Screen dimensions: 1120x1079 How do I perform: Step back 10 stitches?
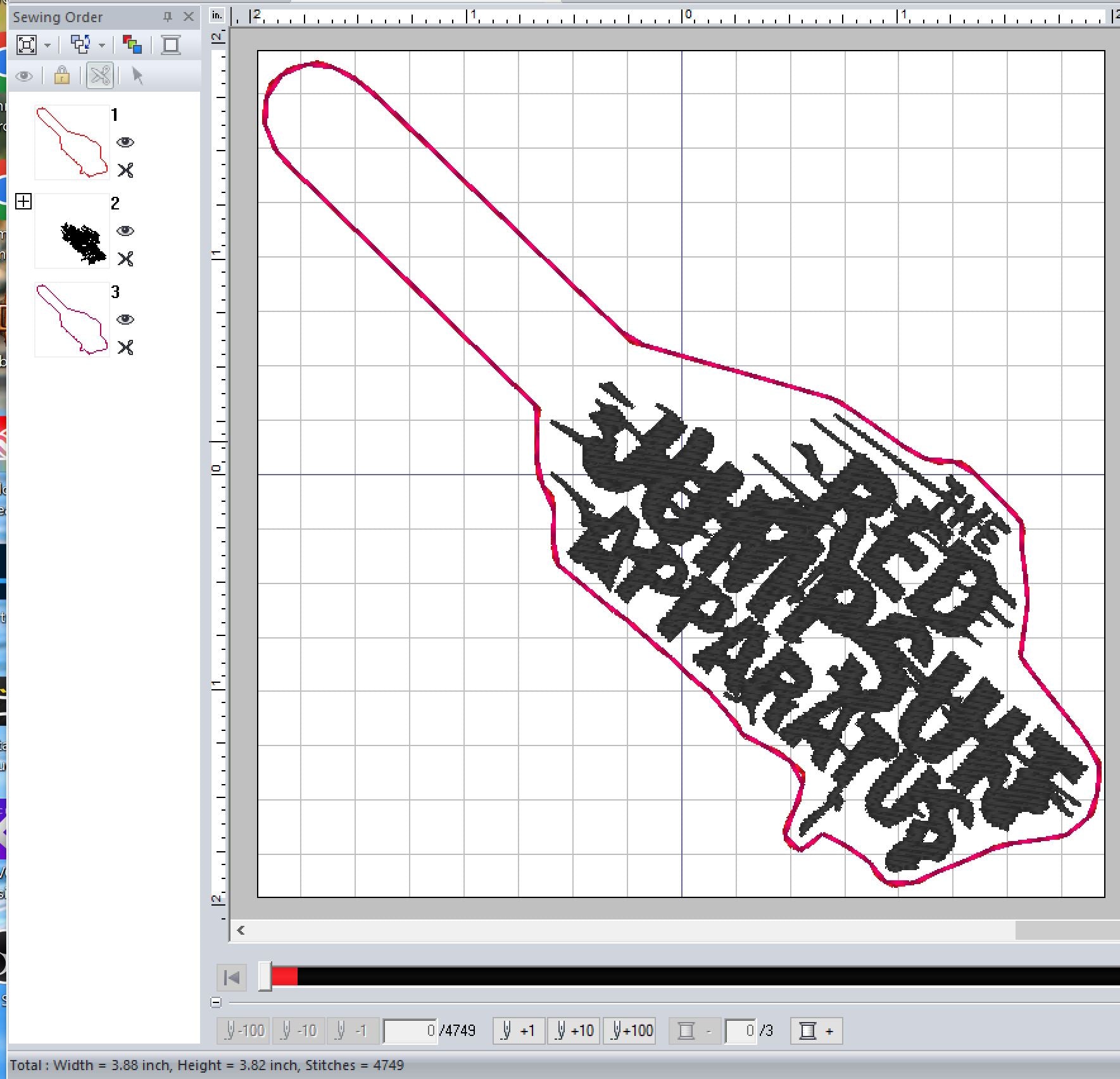299,1030
